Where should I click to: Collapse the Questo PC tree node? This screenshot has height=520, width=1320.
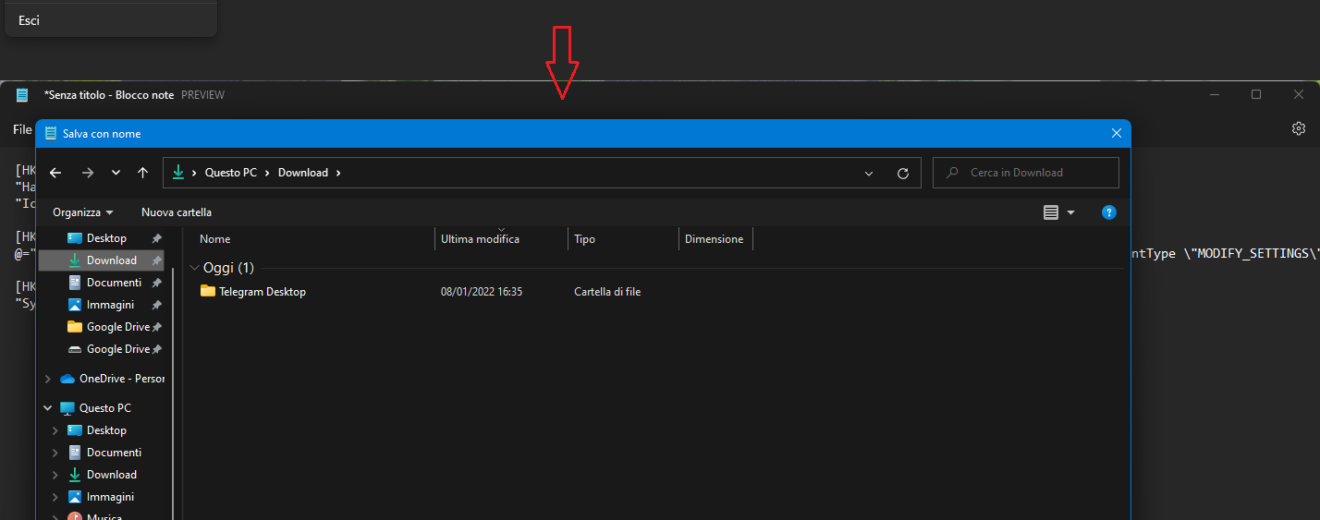tap(47, 408)
